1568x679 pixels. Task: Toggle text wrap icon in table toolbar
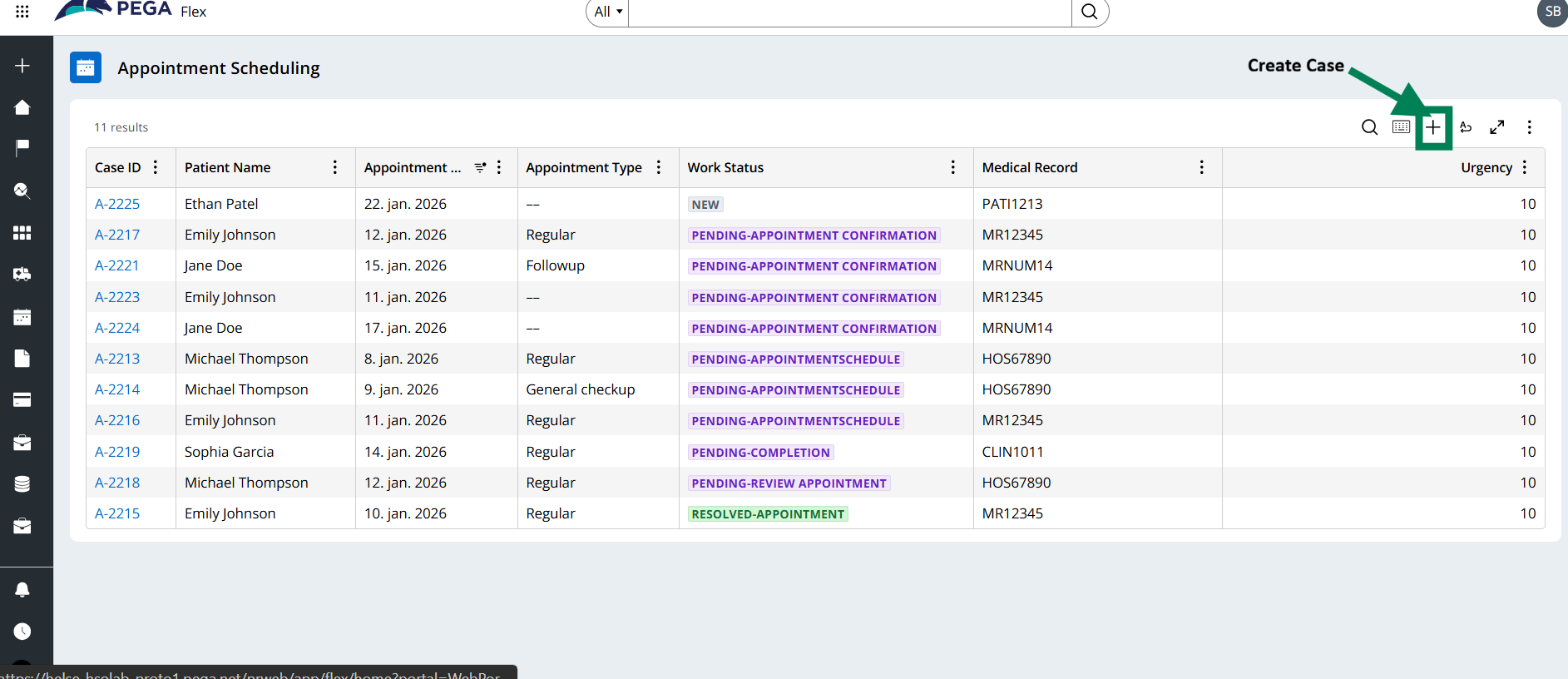1466,127
